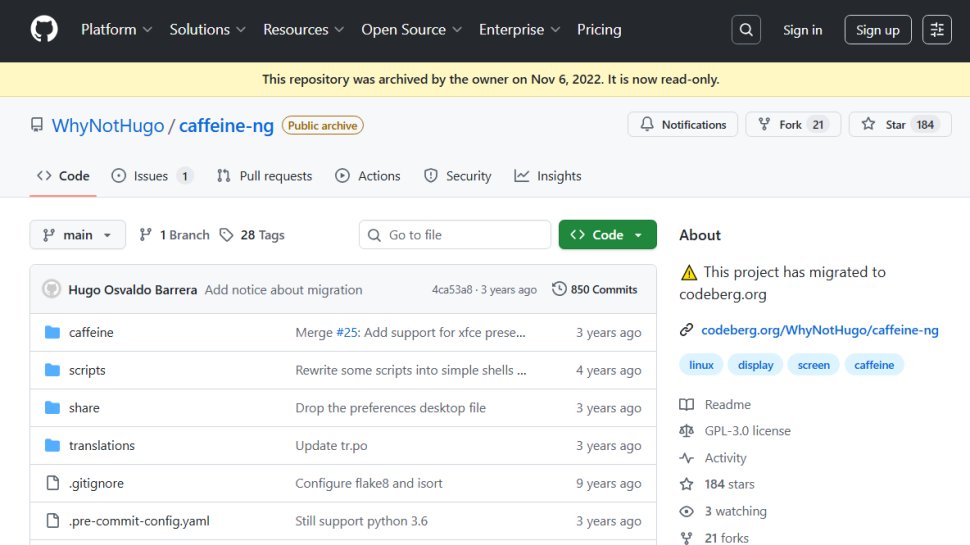The height and width of the screenshot is (545, 970).
Task: Switch to the Pull requests tab
Action: tap(264, 176)
